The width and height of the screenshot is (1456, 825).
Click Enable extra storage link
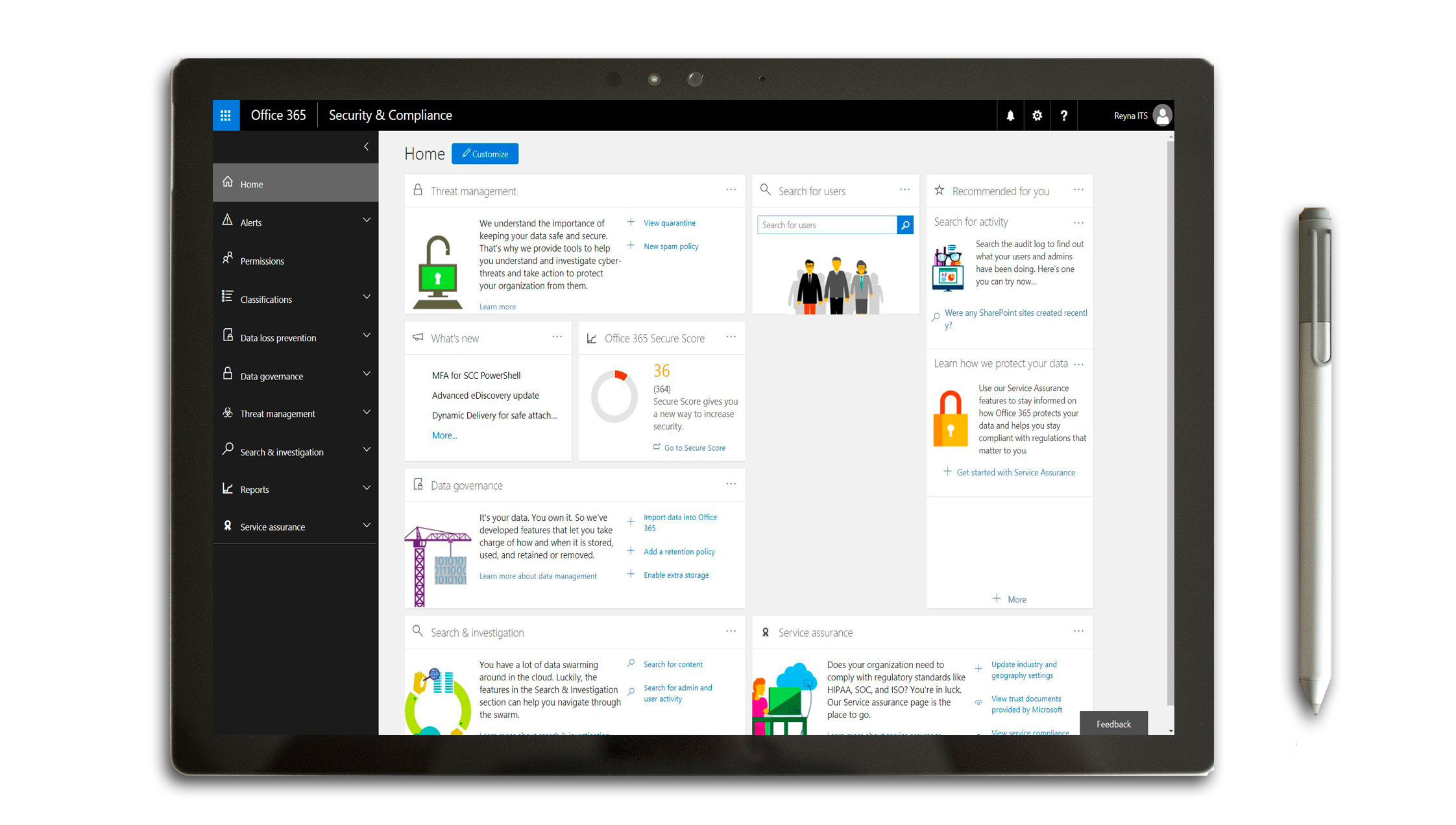pos(676,575)
